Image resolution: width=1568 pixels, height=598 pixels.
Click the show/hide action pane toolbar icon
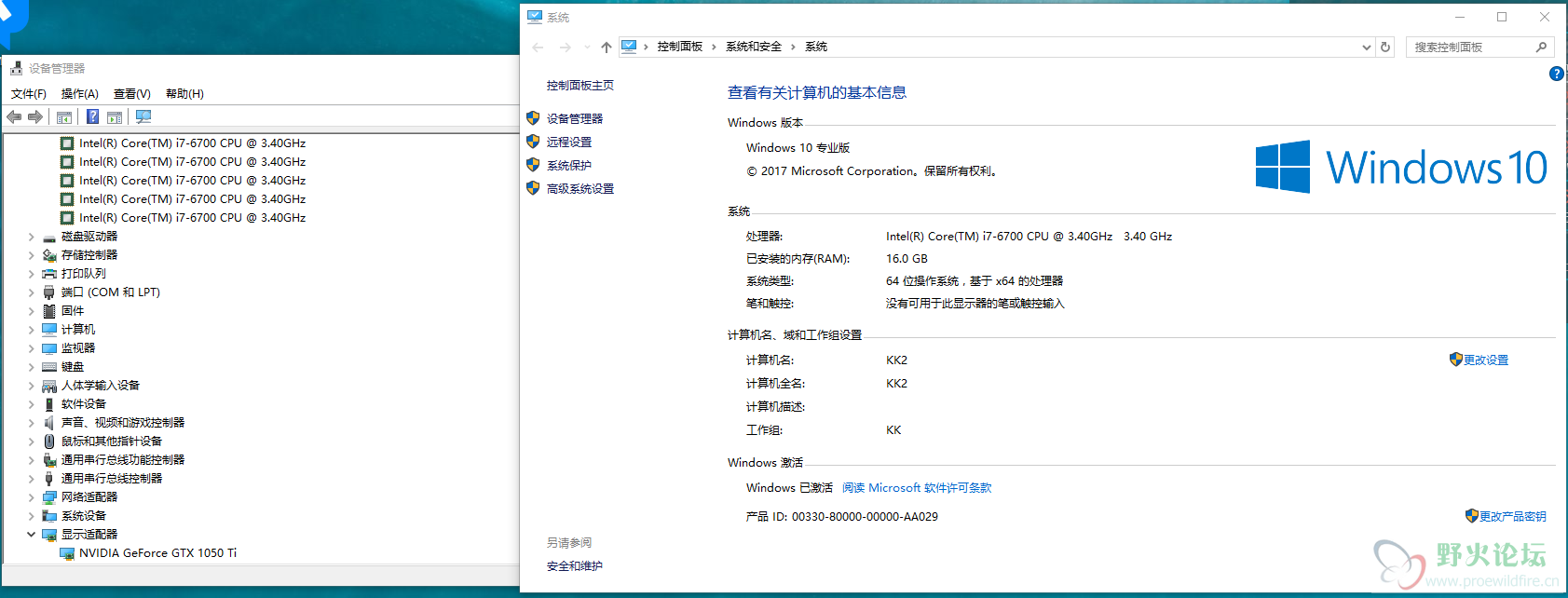[x=115, y=117]
